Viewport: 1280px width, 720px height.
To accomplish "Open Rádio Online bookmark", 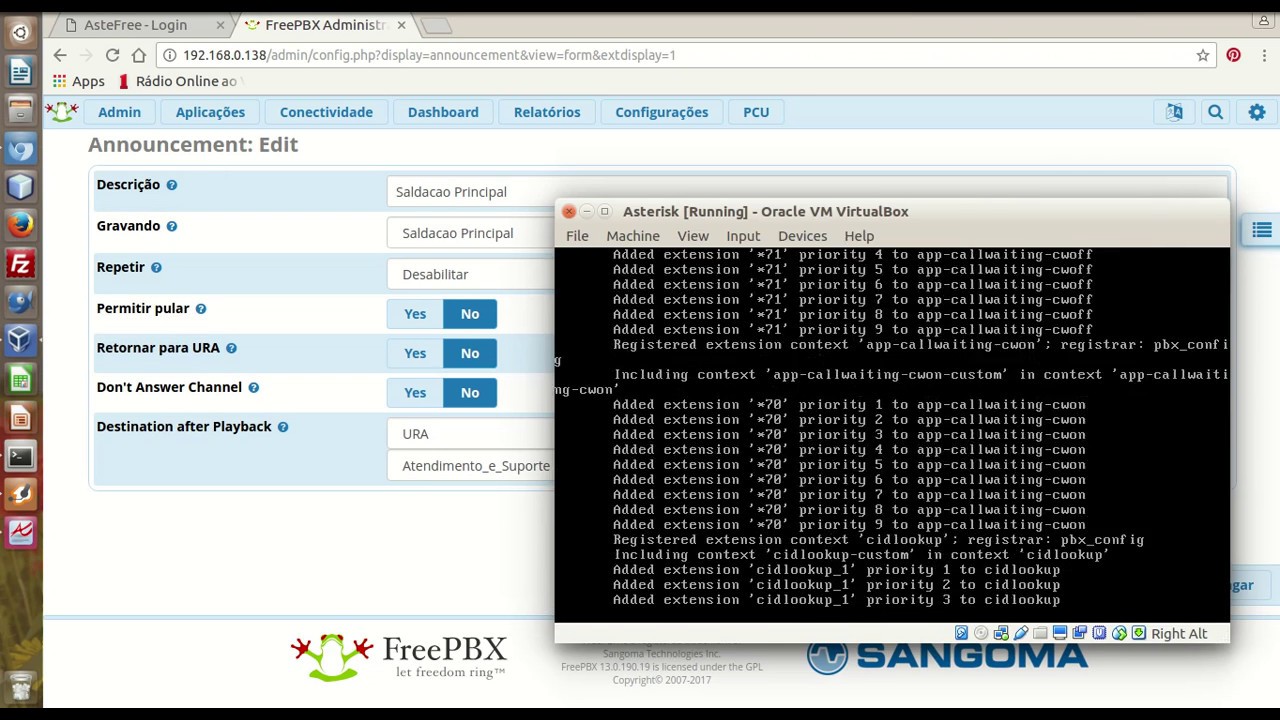I will pos(178,81).
